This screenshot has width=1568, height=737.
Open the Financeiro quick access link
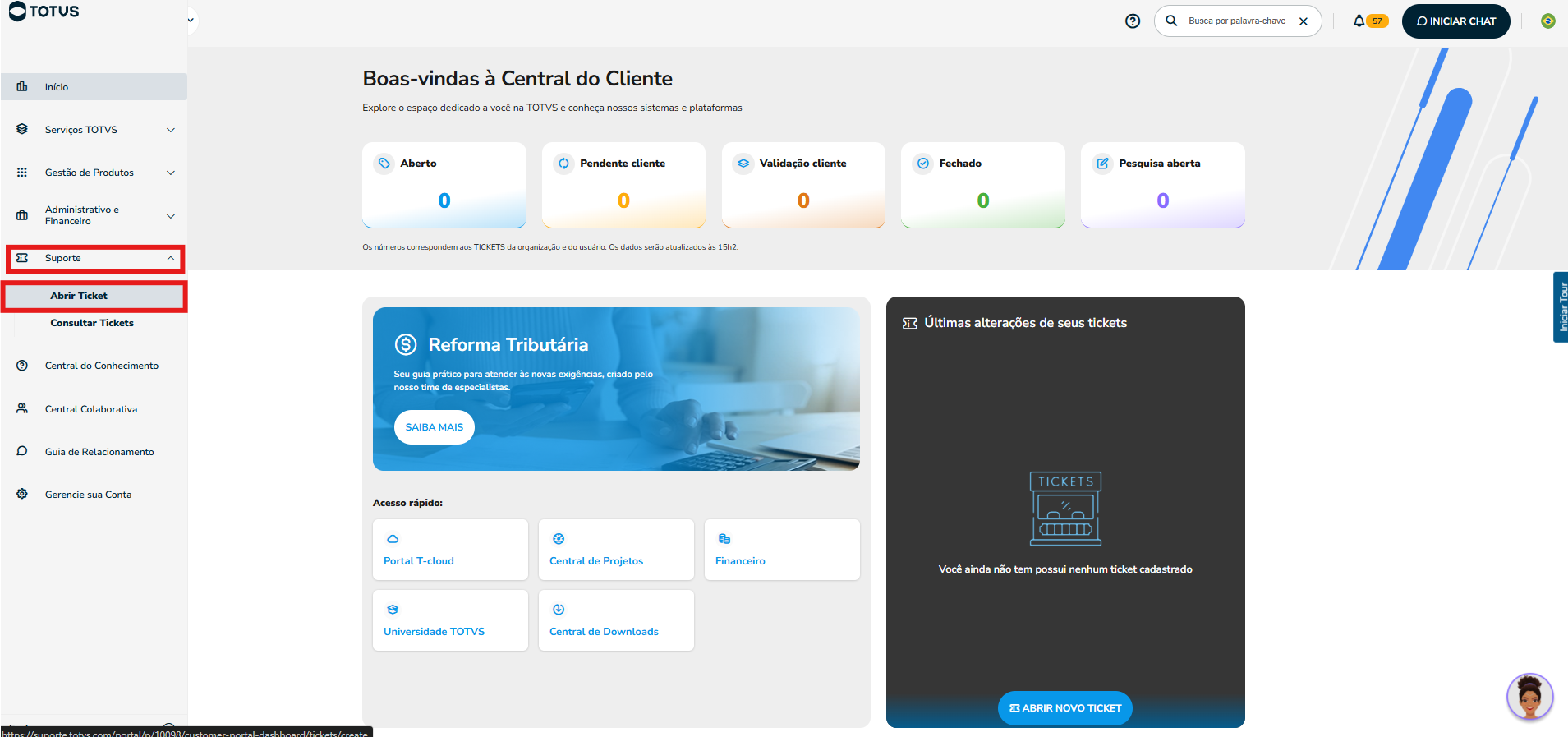pos(782,550)
